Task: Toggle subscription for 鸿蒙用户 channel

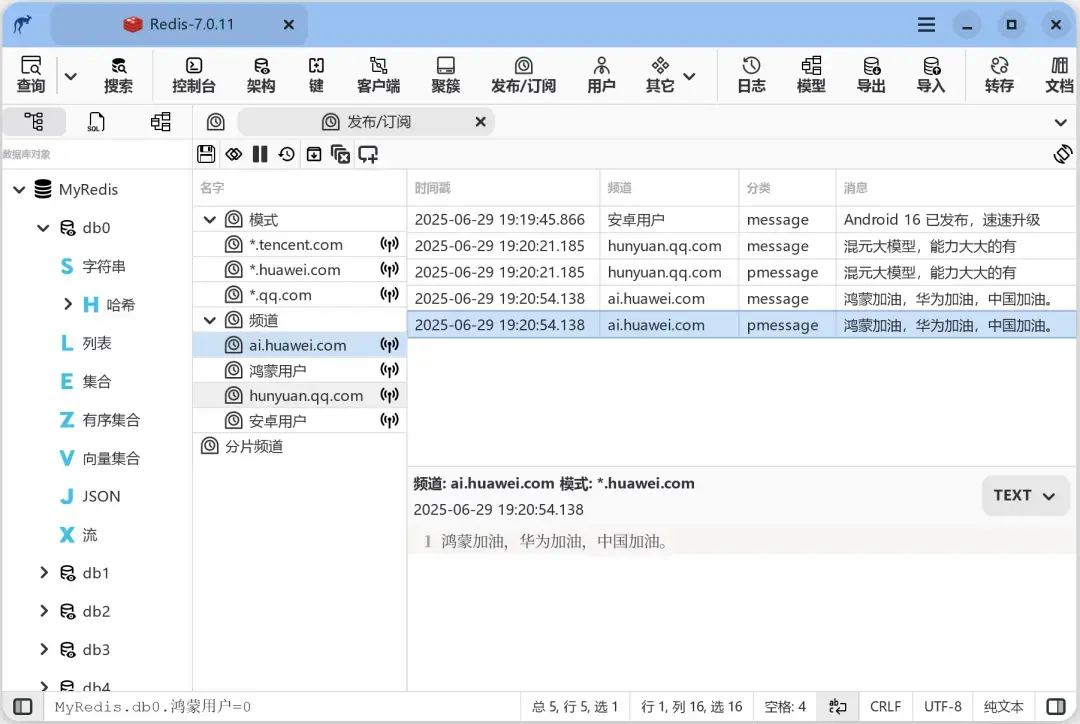Action: coord(390,371)
